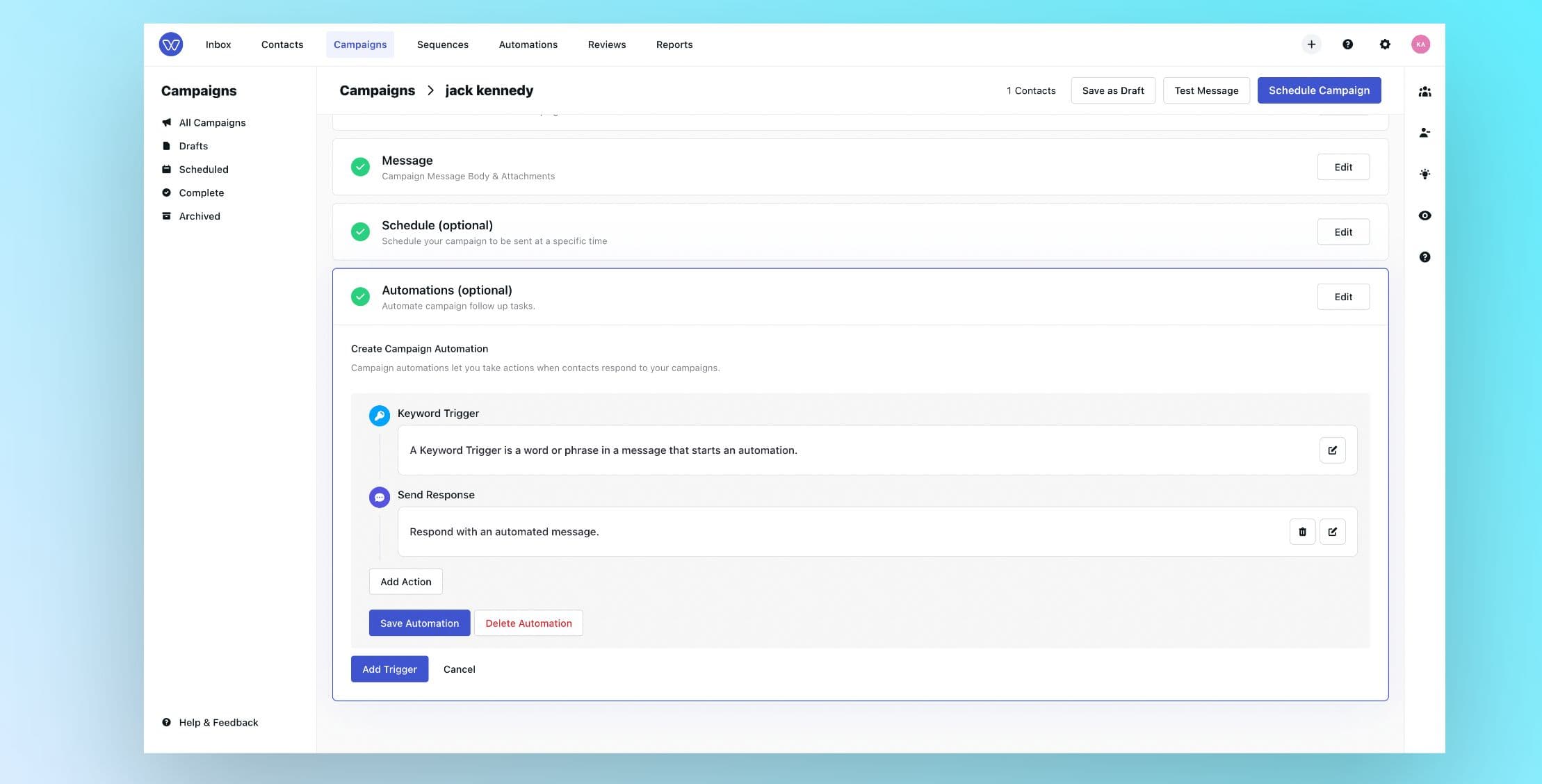
Task: Open the help circle icon in right sidebar
Action: (1425, 256)
